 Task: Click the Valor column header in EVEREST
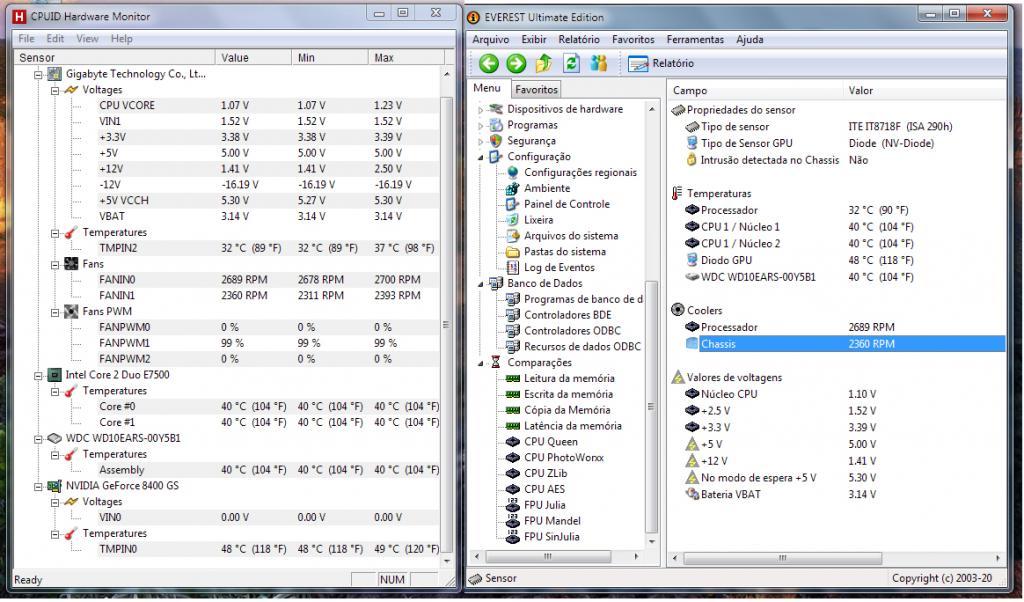point(924,90)
